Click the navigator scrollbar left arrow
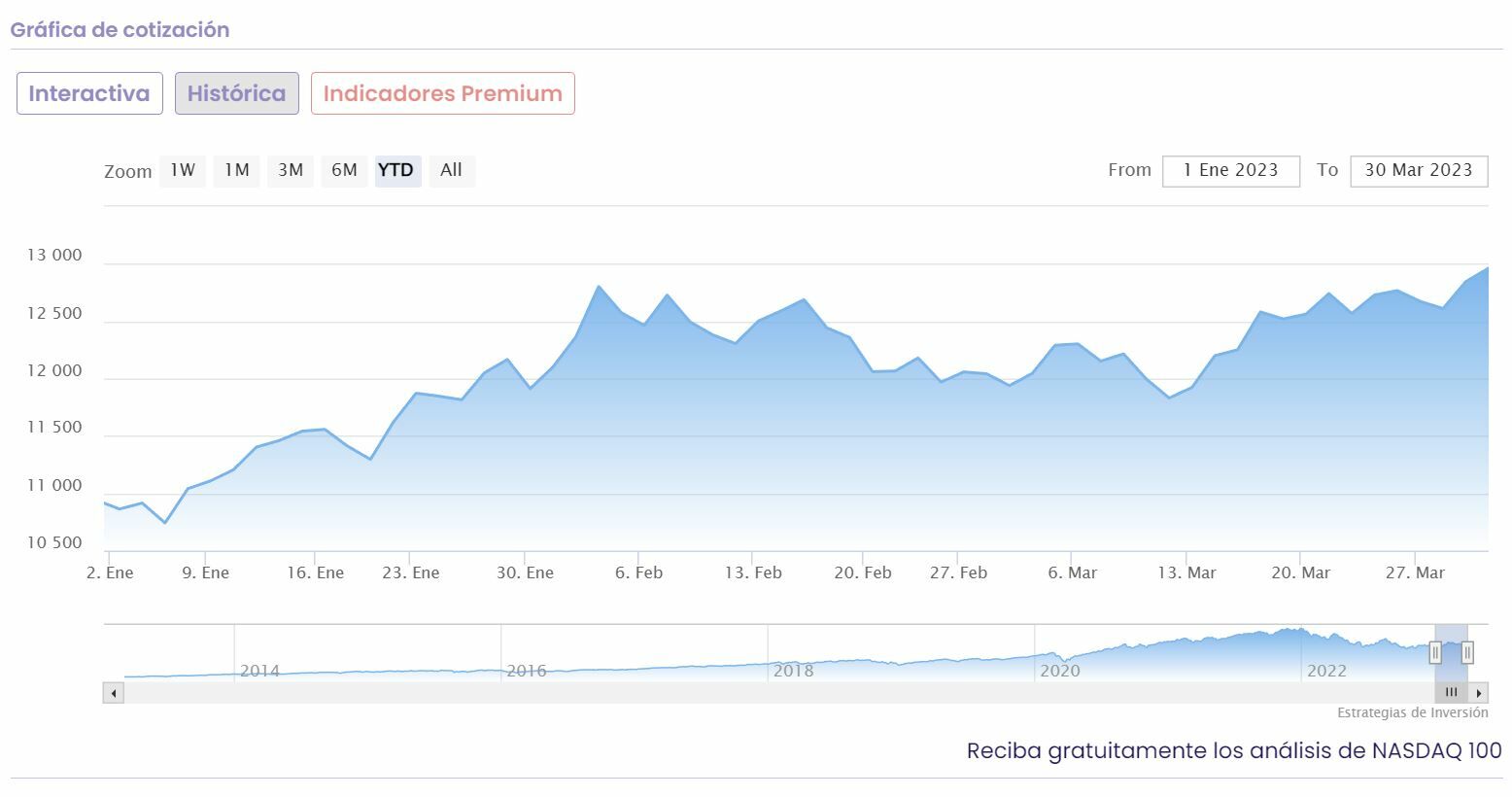The image size is (1512, 797). click(115, 693)
